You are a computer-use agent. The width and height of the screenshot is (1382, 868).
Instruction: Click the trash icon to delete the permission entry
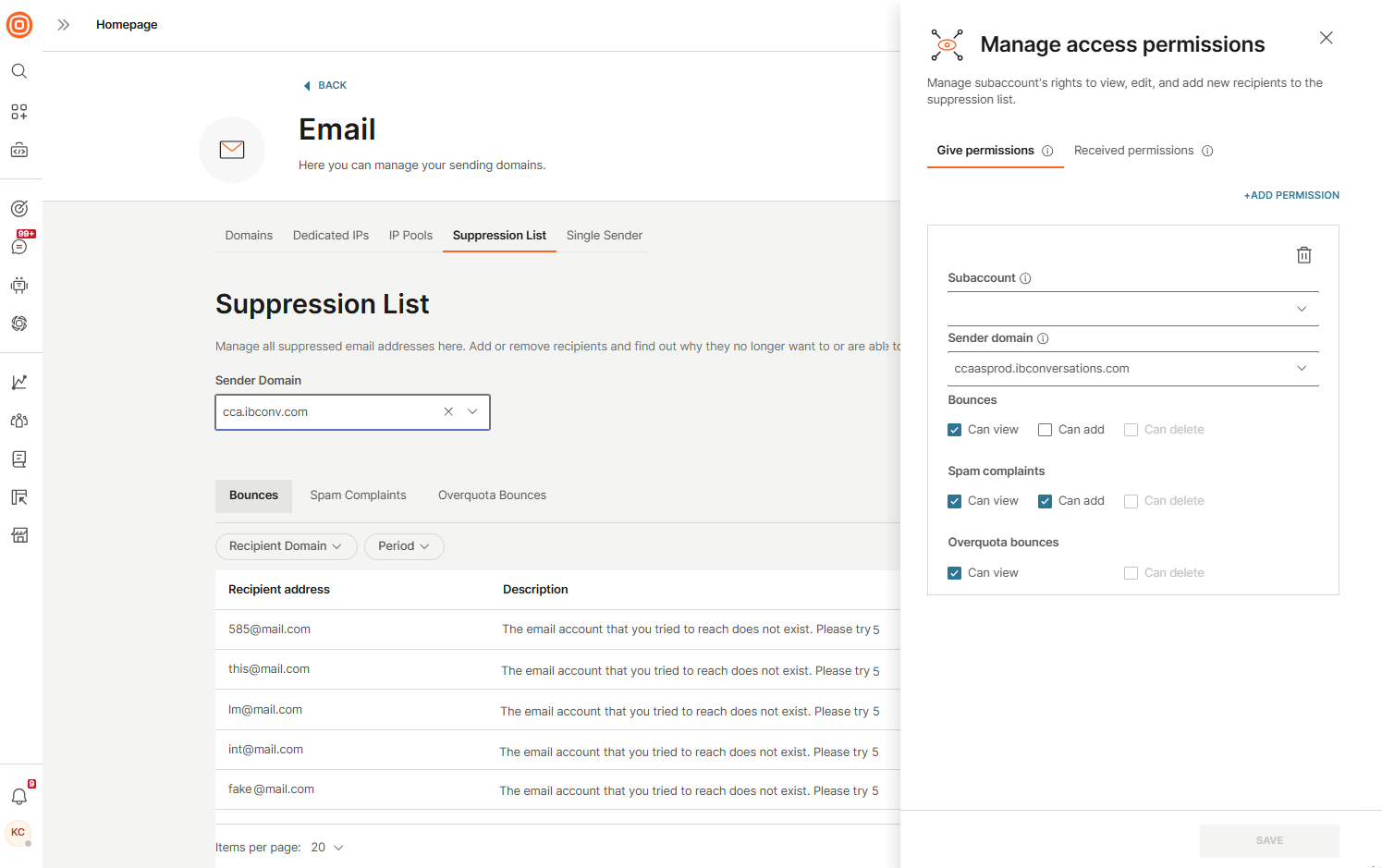click(x=1304, y=254)
